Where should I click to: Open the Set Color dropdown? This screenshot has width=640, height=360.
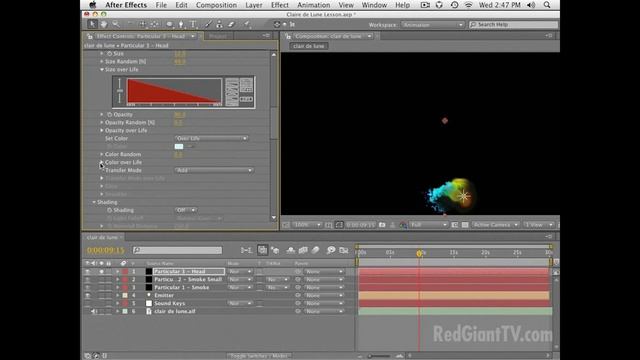click(x=211, y=138)
